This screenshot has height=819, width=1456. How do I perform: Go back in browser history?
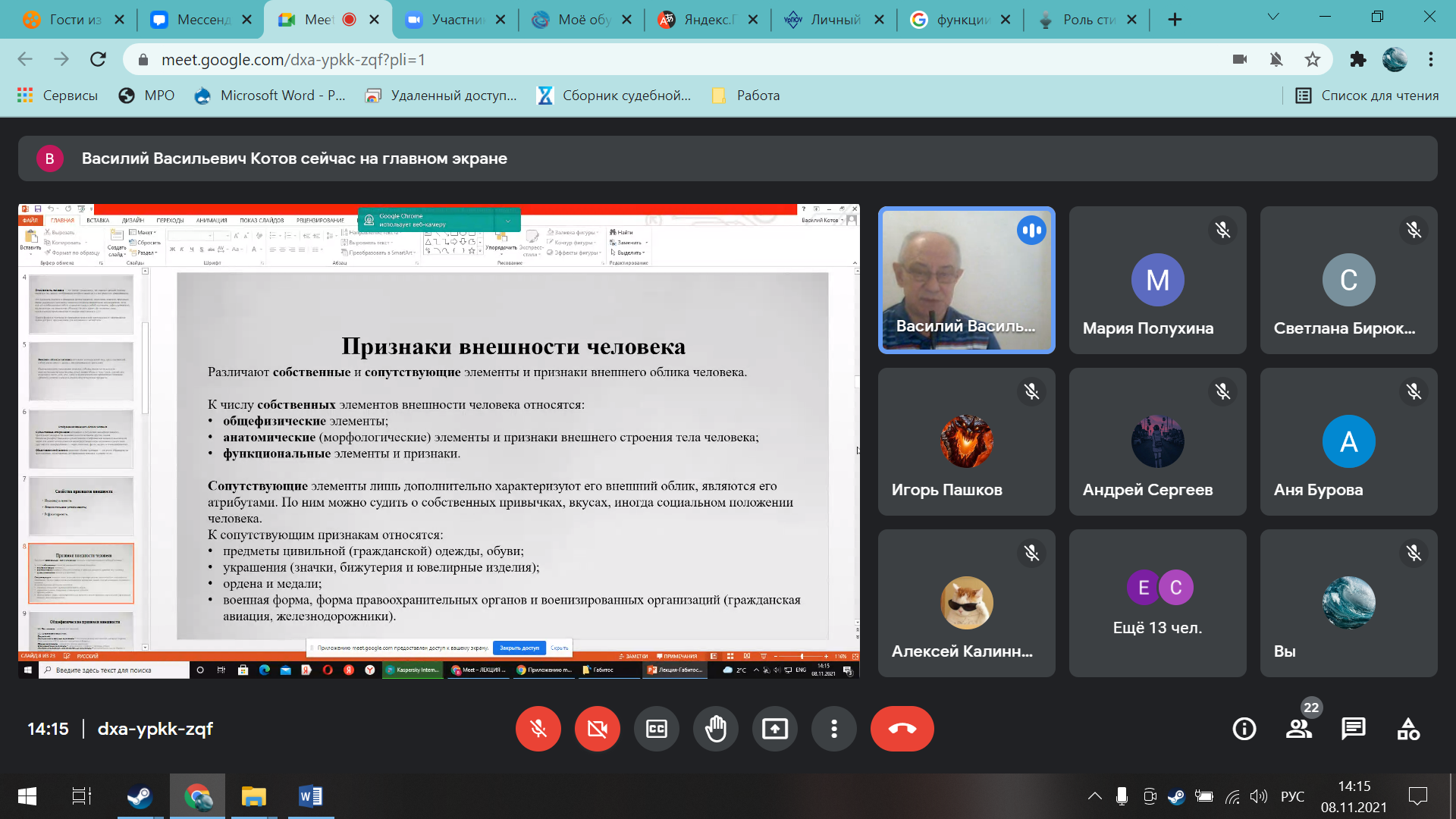25,59
